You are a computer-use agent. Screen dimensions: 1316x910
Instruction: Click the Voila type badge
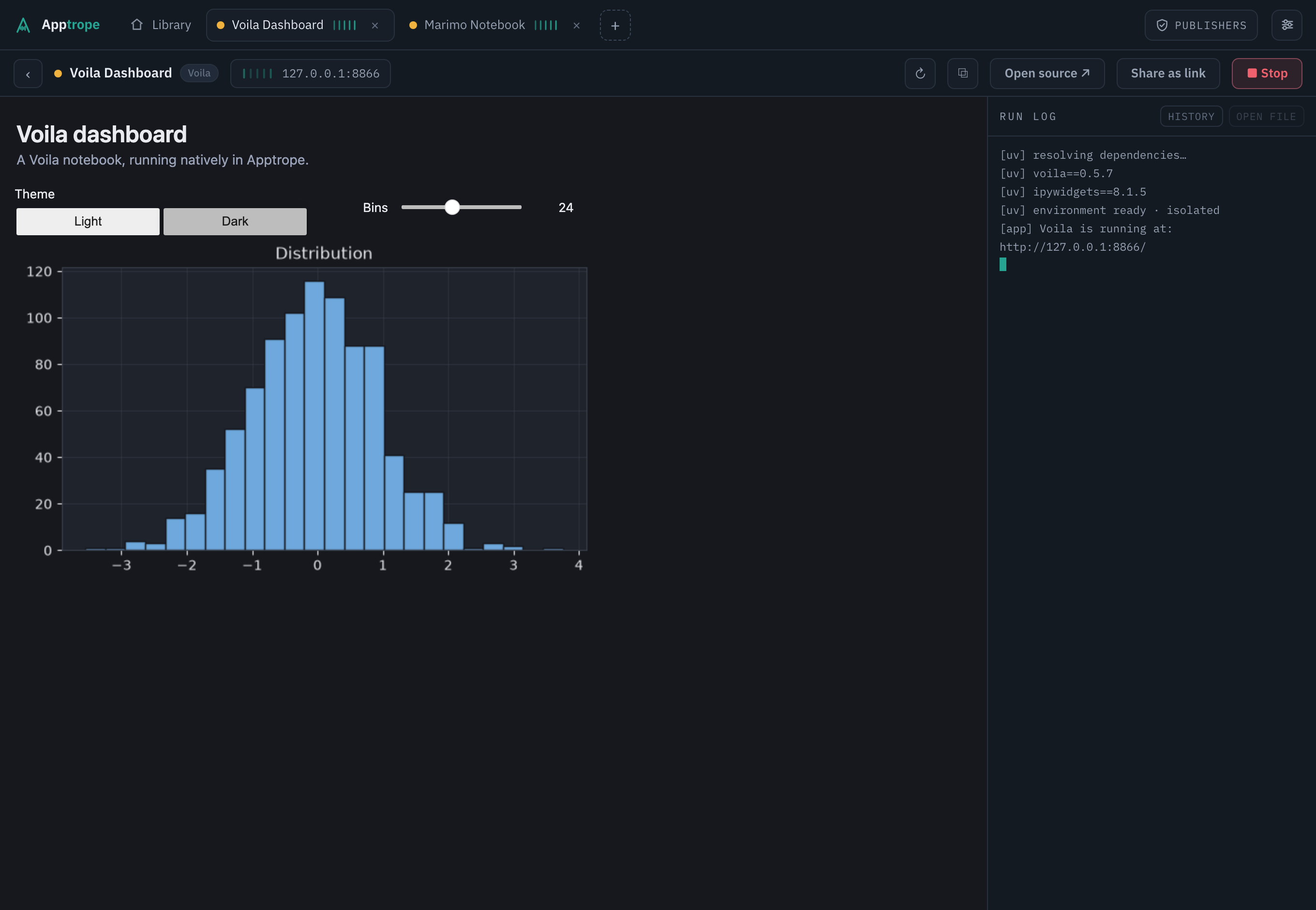pos(199,73)
